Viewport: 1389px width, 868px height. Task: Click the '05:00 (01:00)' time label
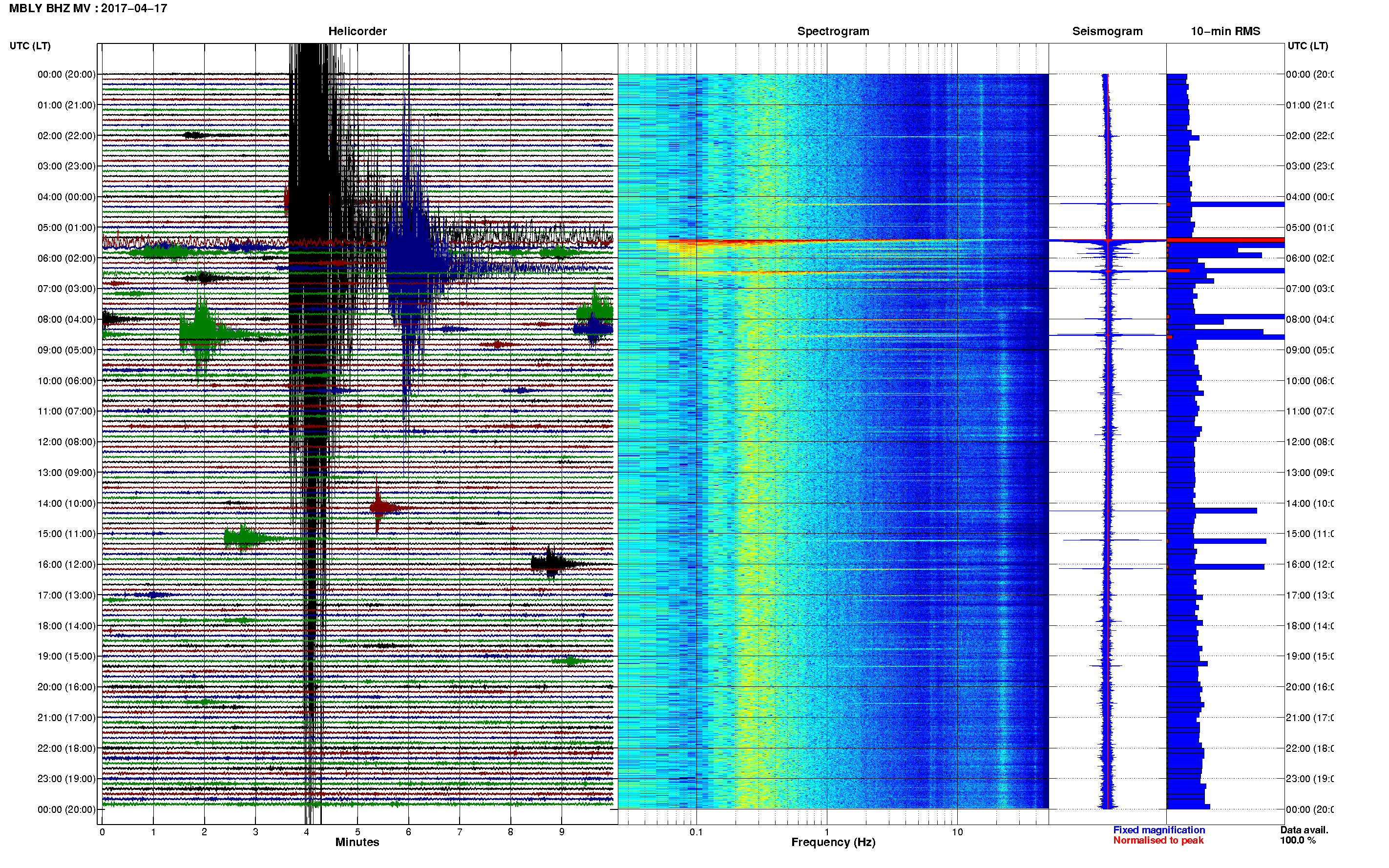(x=66, y=227)
